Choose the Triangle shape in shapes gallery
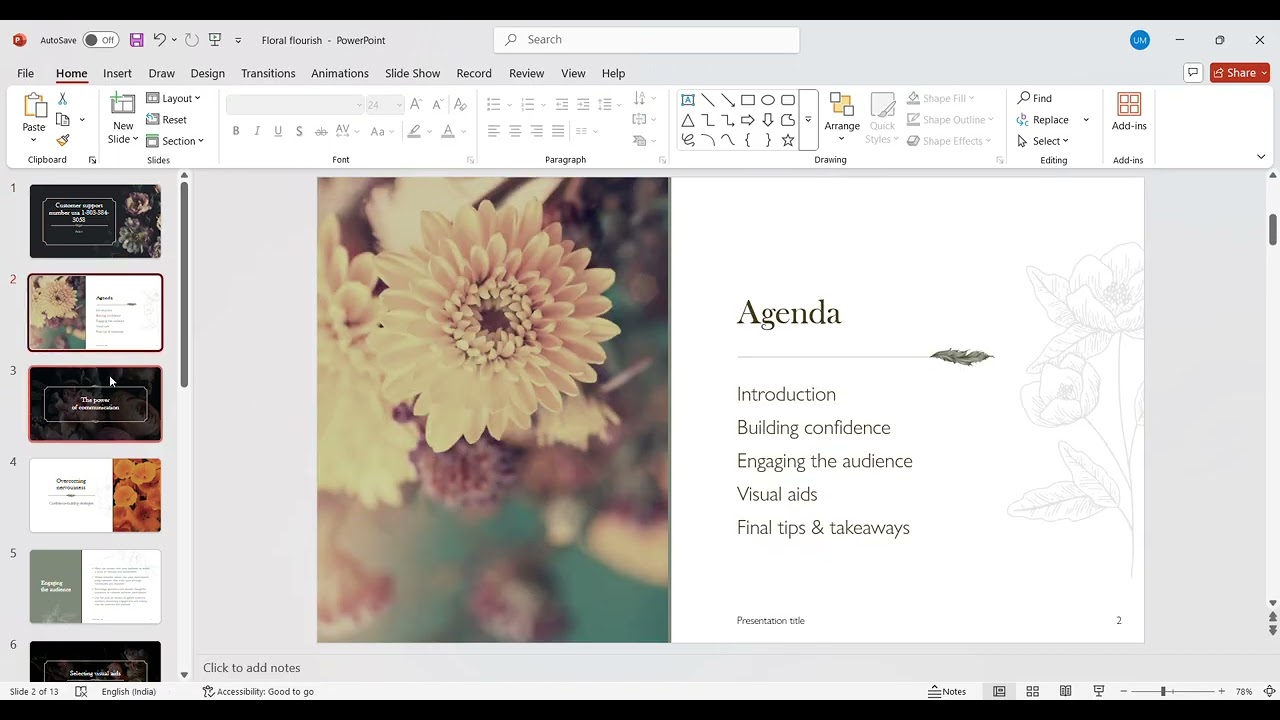The height and width of the screenshot is (720, 1280). pos(688,120)
